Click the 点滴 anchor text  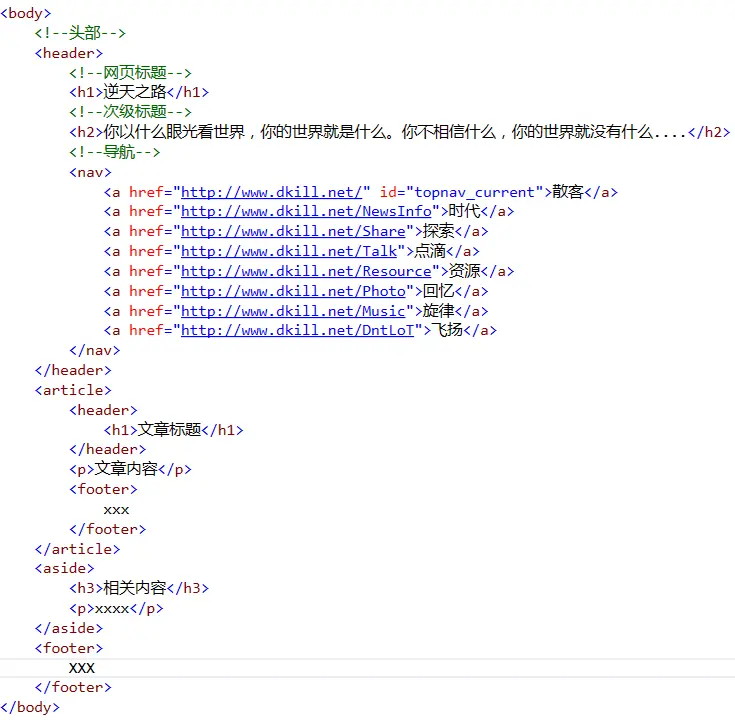click(x=430, y=251)
